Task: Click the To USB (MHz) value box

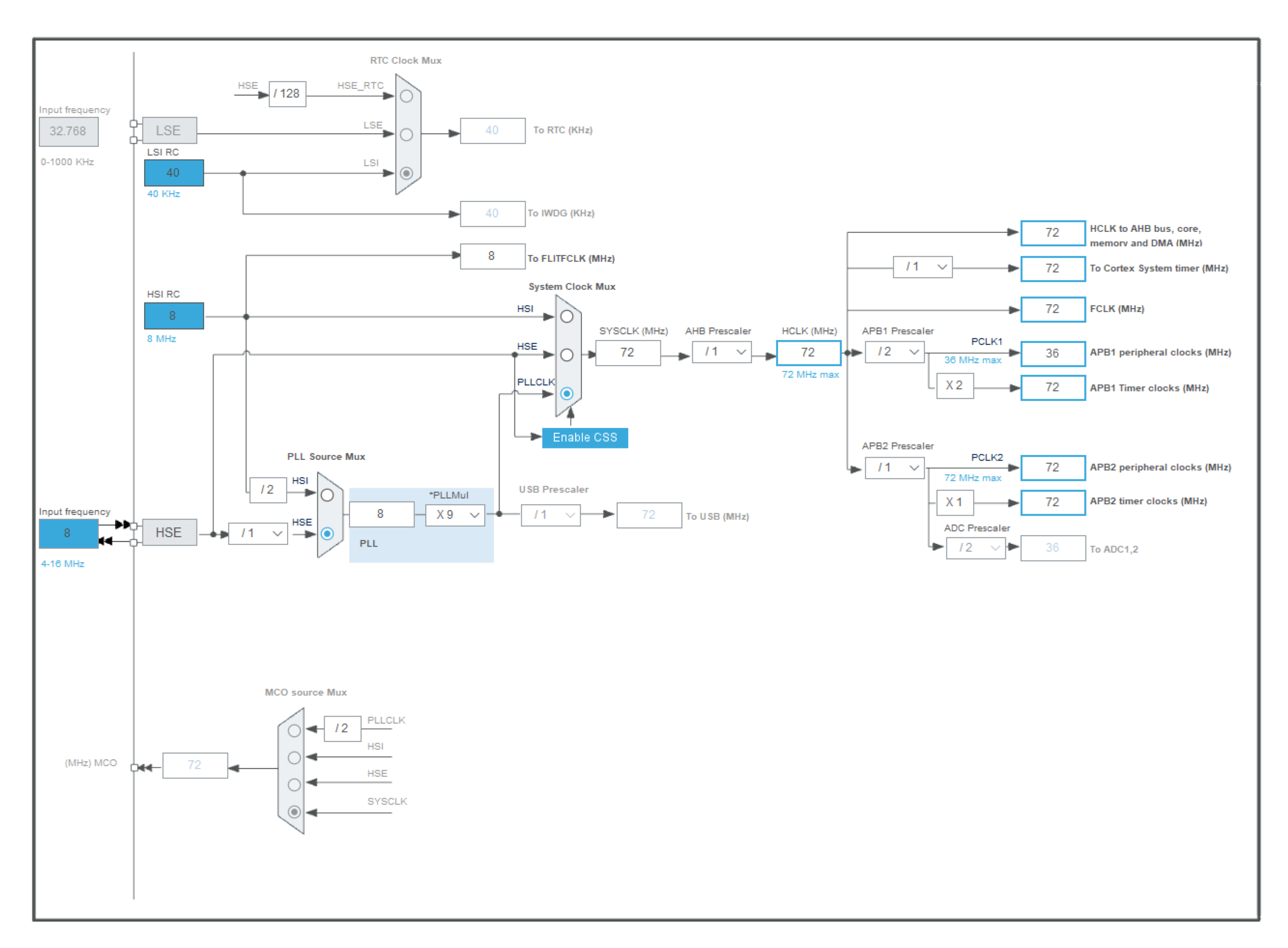Action: pyautogui.click(x=649, y=515)
